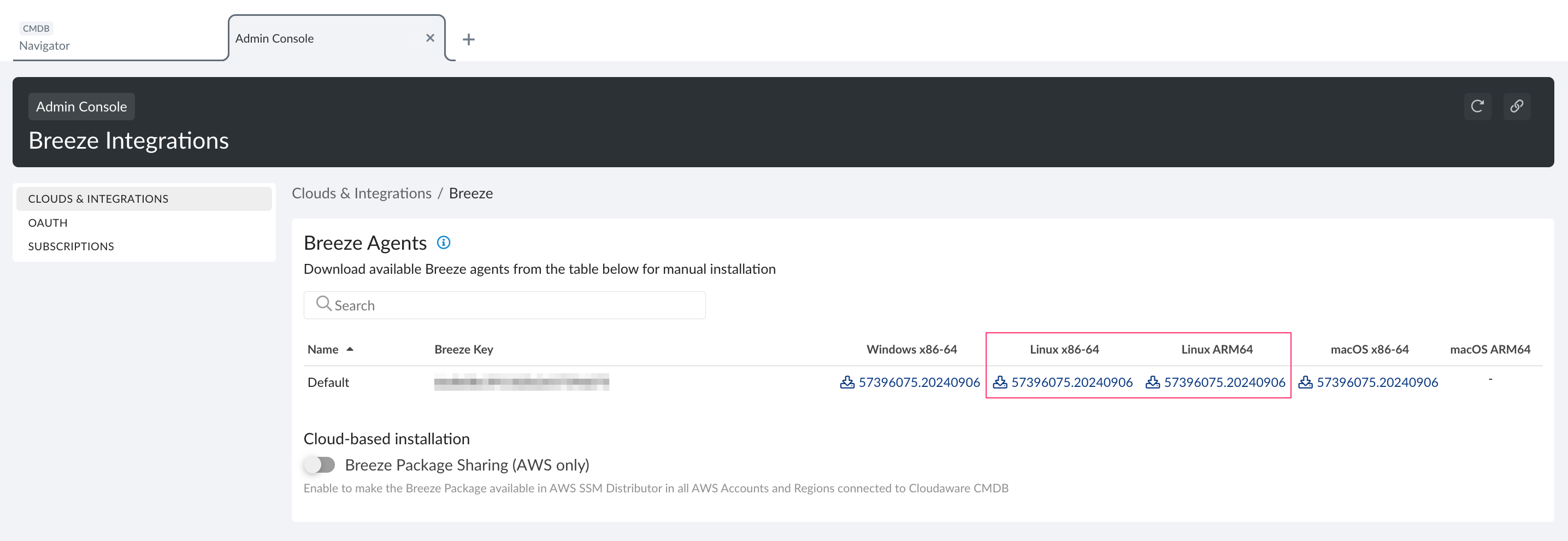Select the Default agent row
This screenshot has width=1568, height=541.
click(x=329, y=382)
